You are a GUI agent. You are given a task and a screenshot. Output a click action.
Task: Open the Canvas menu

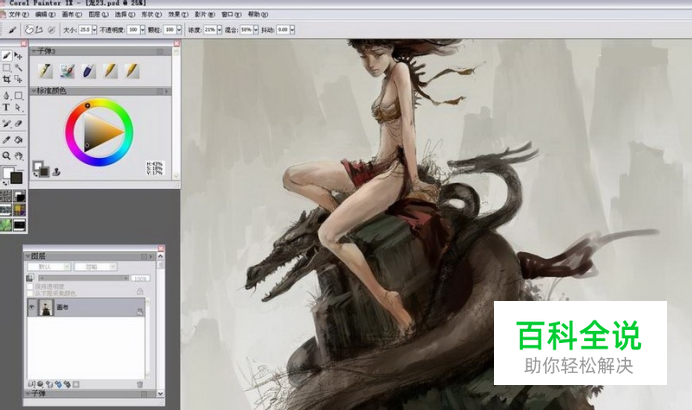71,15
